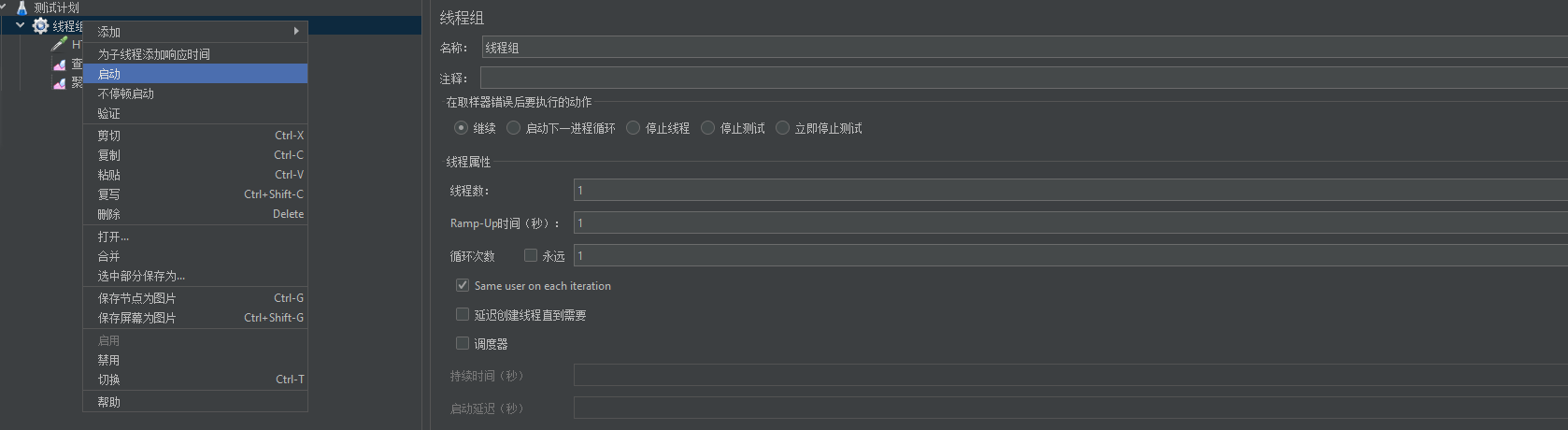Choose 粘贴 Ctrl-V menu entry
1568x430 pixels.
point(195,175)
